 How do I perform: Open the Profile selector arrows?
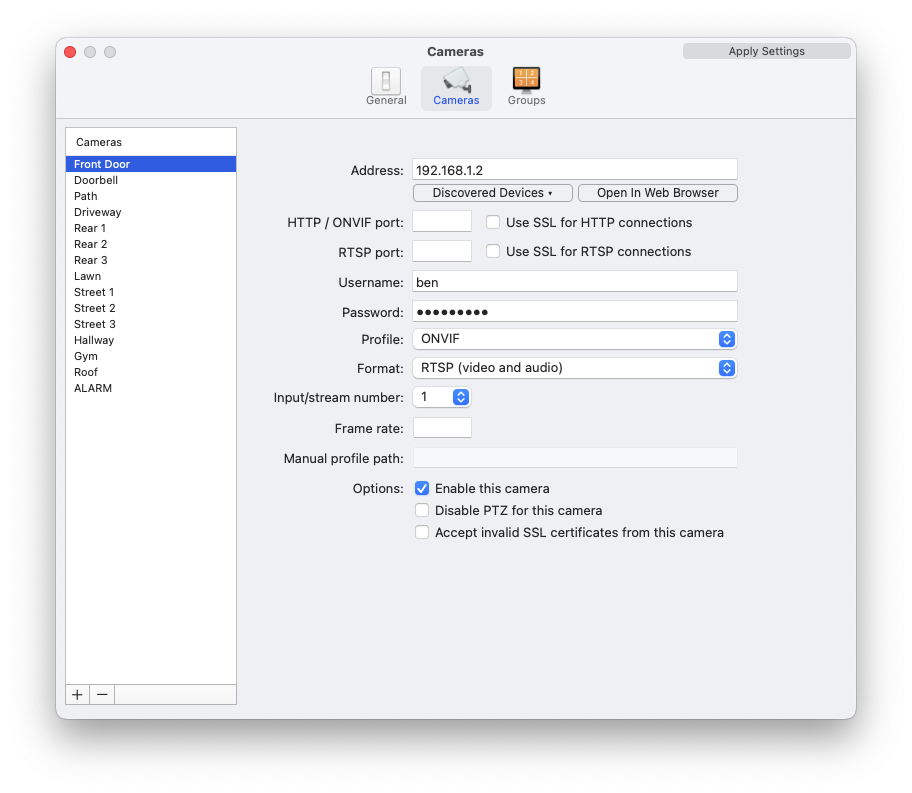[x=729, y=339]
